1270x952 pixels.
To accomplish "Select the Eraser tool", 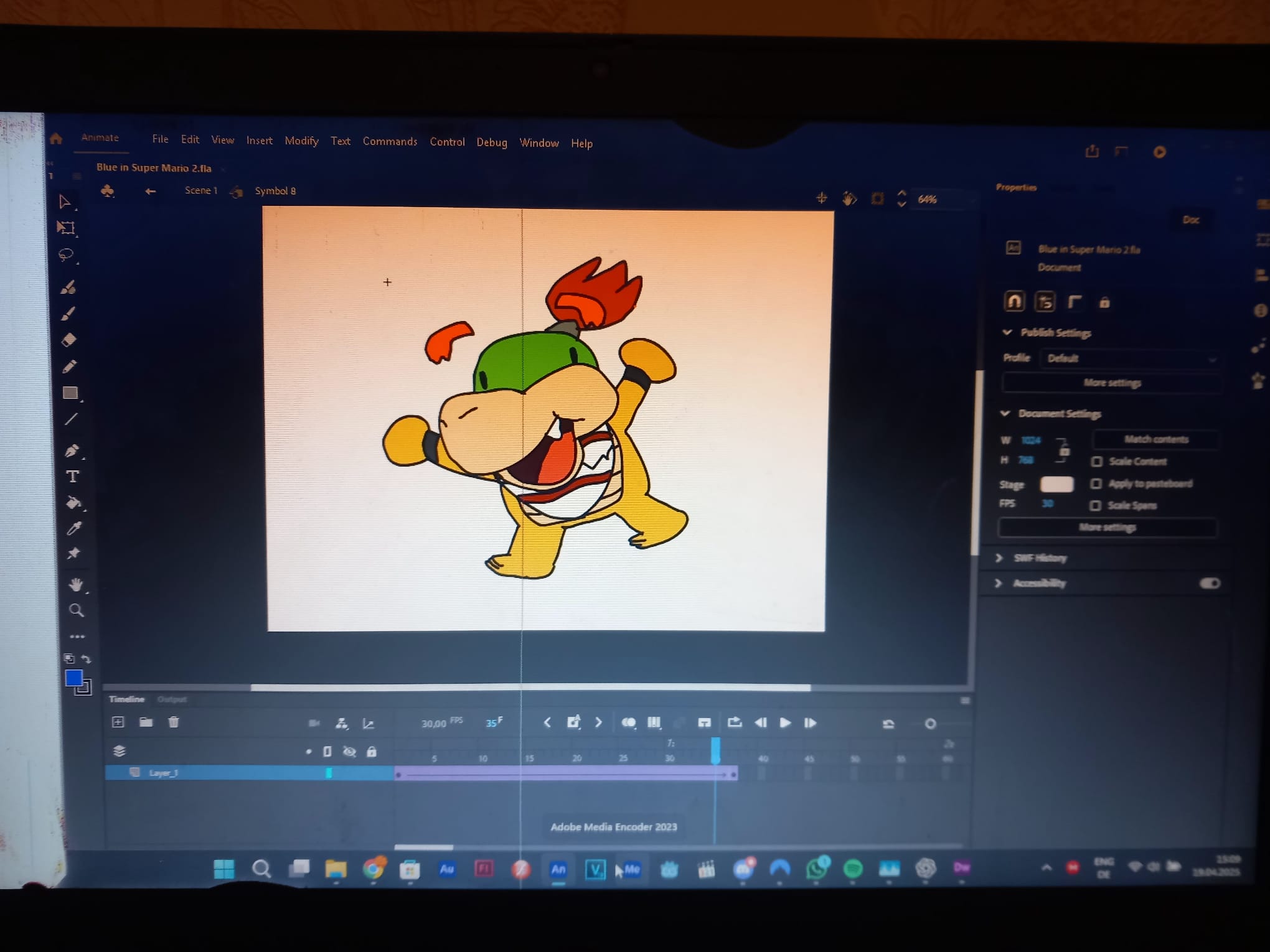I will coord(68,340).
